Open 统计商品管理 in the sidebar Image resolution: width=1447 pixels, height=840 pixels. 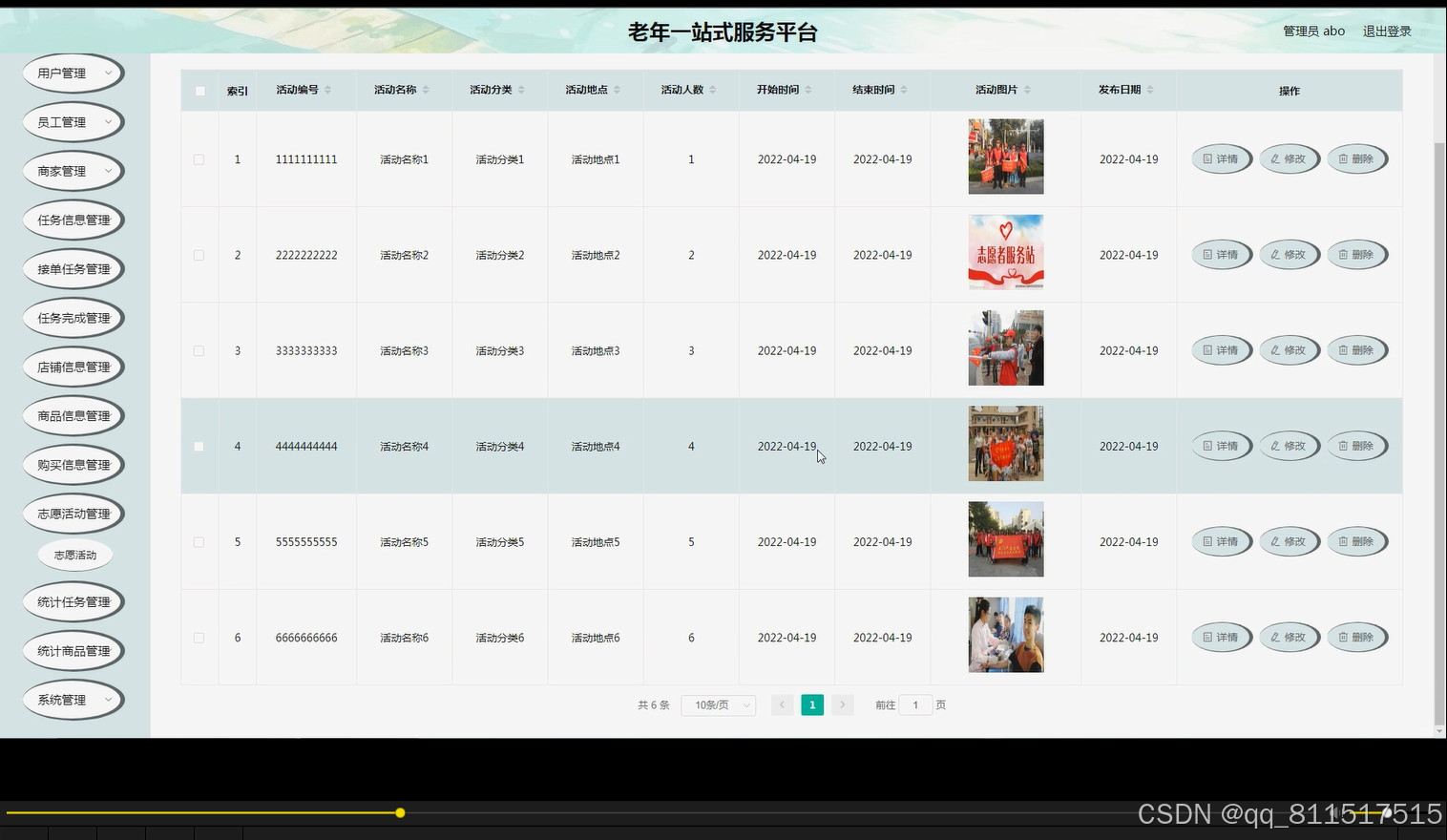tap(73, 651)
